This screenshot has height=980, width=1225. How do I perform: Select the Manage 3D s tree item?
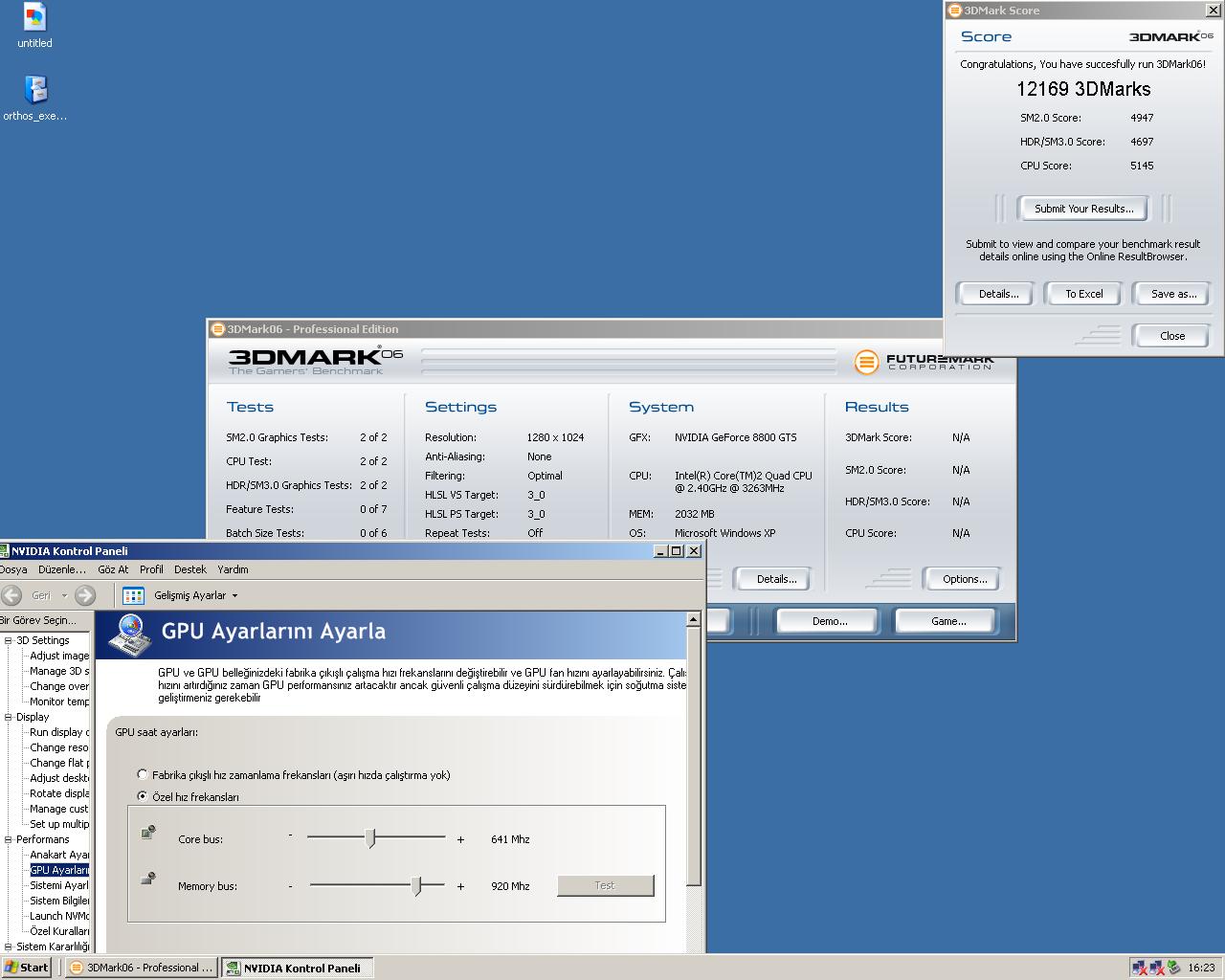point(59,671)
